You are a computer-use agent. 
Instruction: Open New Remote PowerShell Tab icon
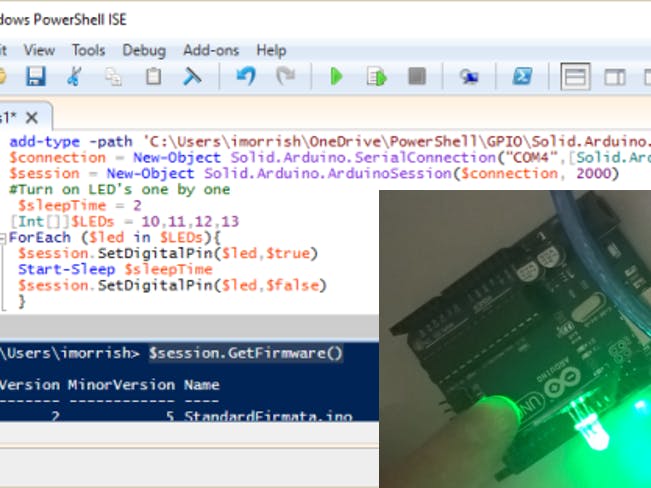click(469, 77)
